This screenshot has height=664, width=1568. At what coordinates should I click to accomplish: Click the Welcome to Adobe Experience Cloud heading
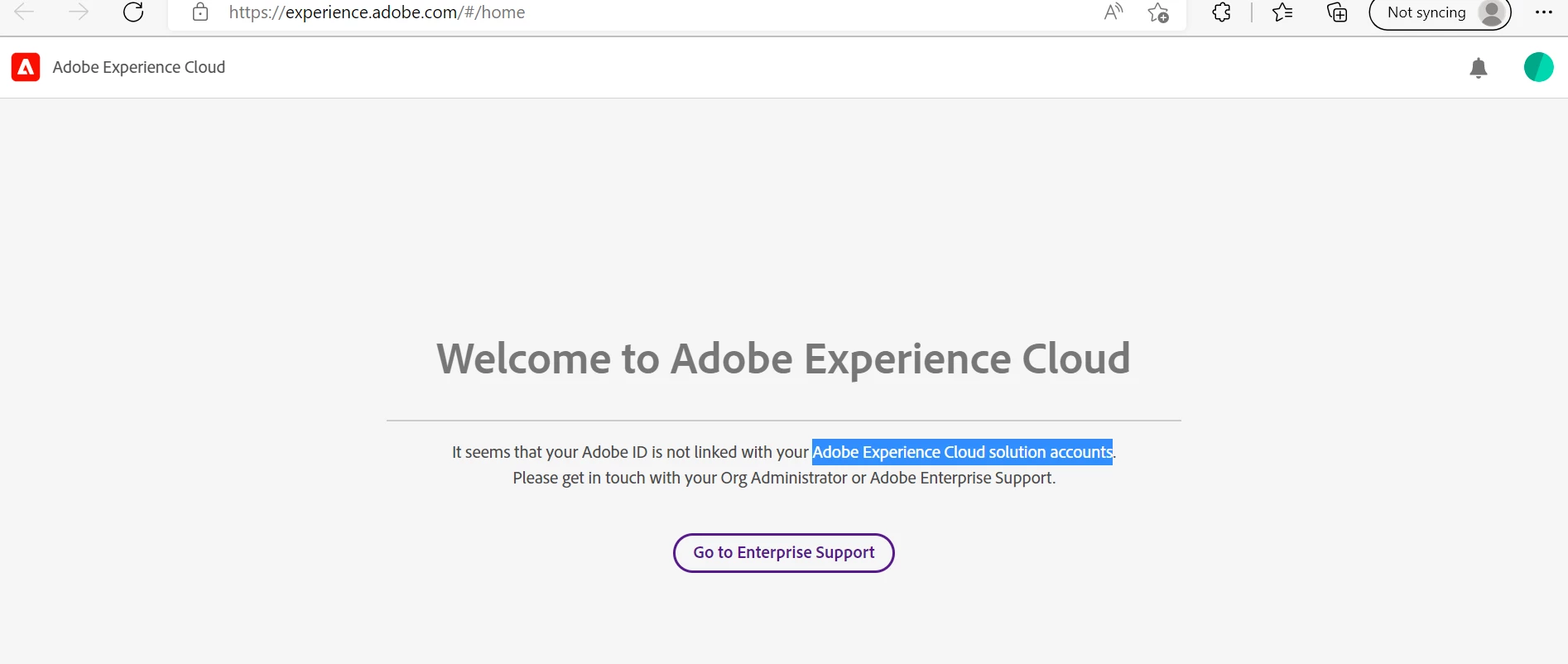tap(783, 358)
